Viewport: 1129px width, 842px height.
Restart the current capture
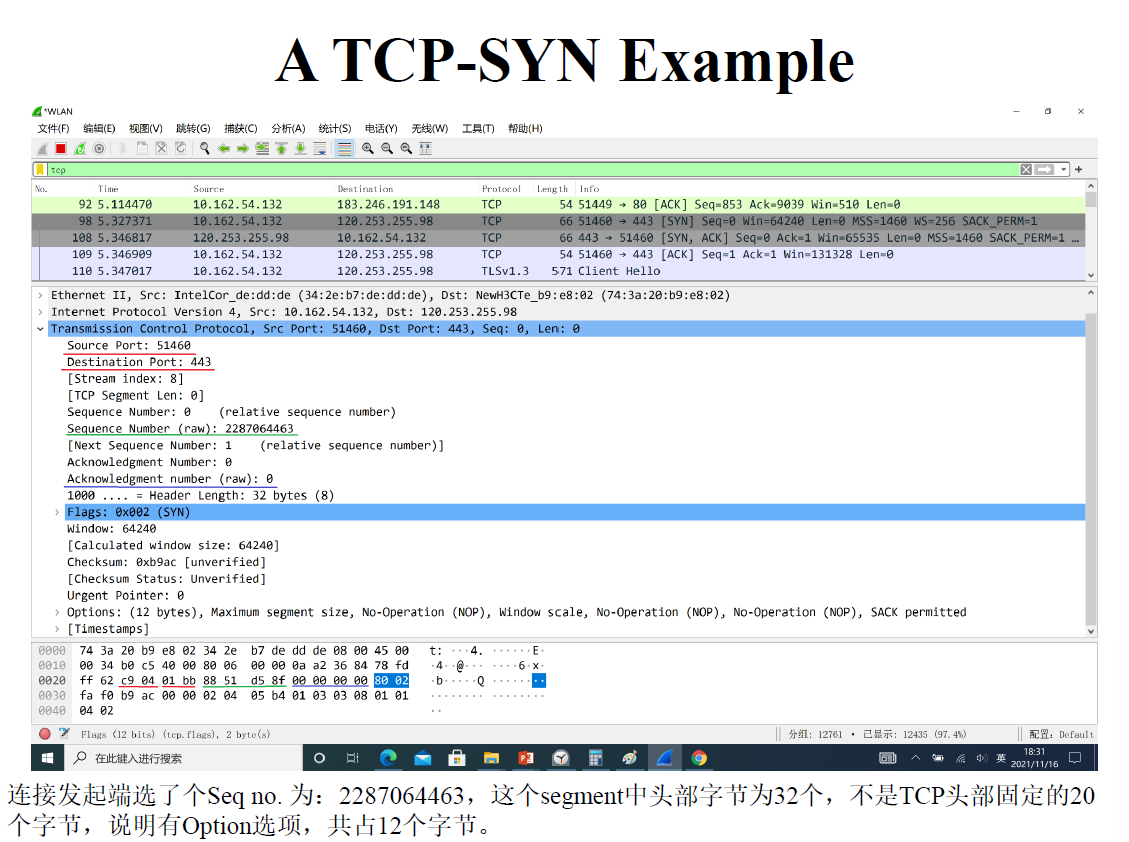pyautogui.click(x=79, y=148)
